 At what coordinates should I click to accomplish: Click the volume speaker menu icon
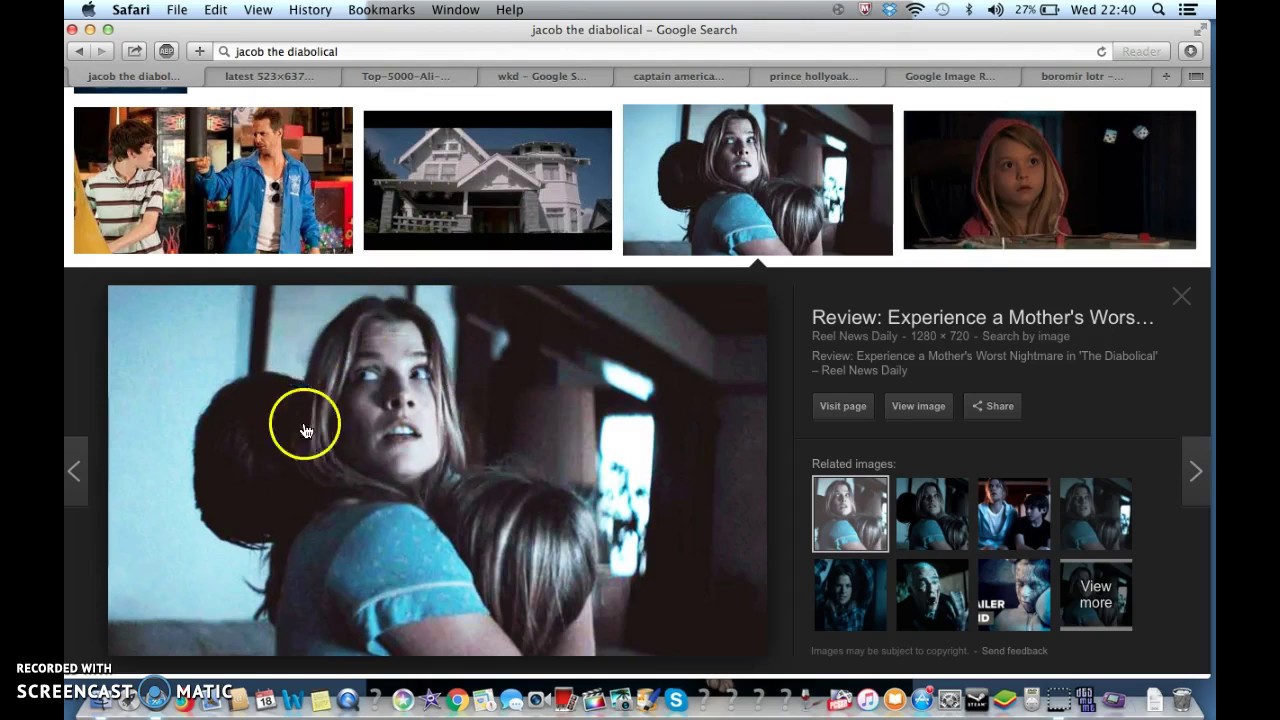coord(995,10)
